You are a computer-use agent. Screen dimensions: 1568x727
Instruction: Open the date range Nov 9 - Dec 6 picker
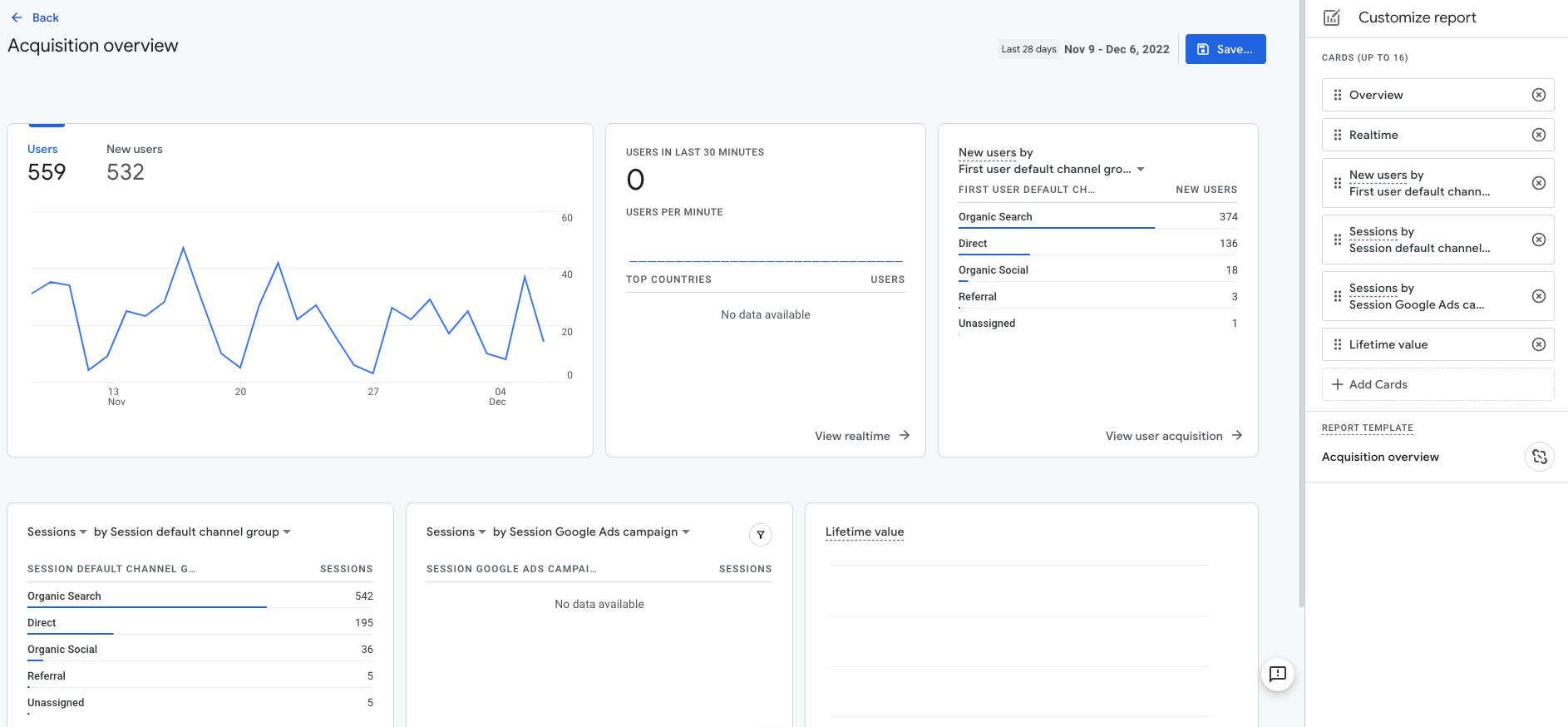(x=1116, y=49)
